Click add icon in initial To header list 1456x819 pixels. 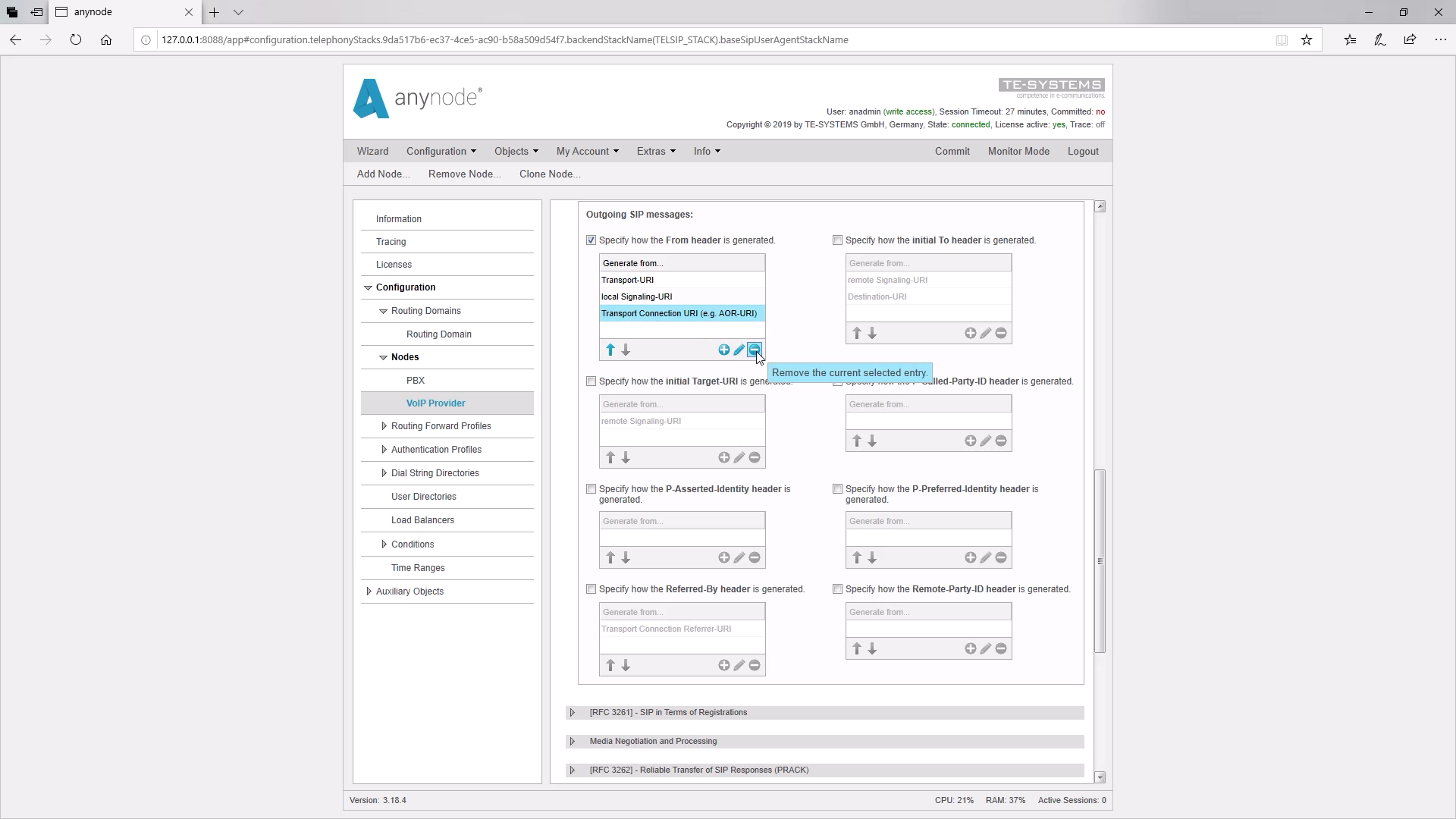tap(971, 333)
